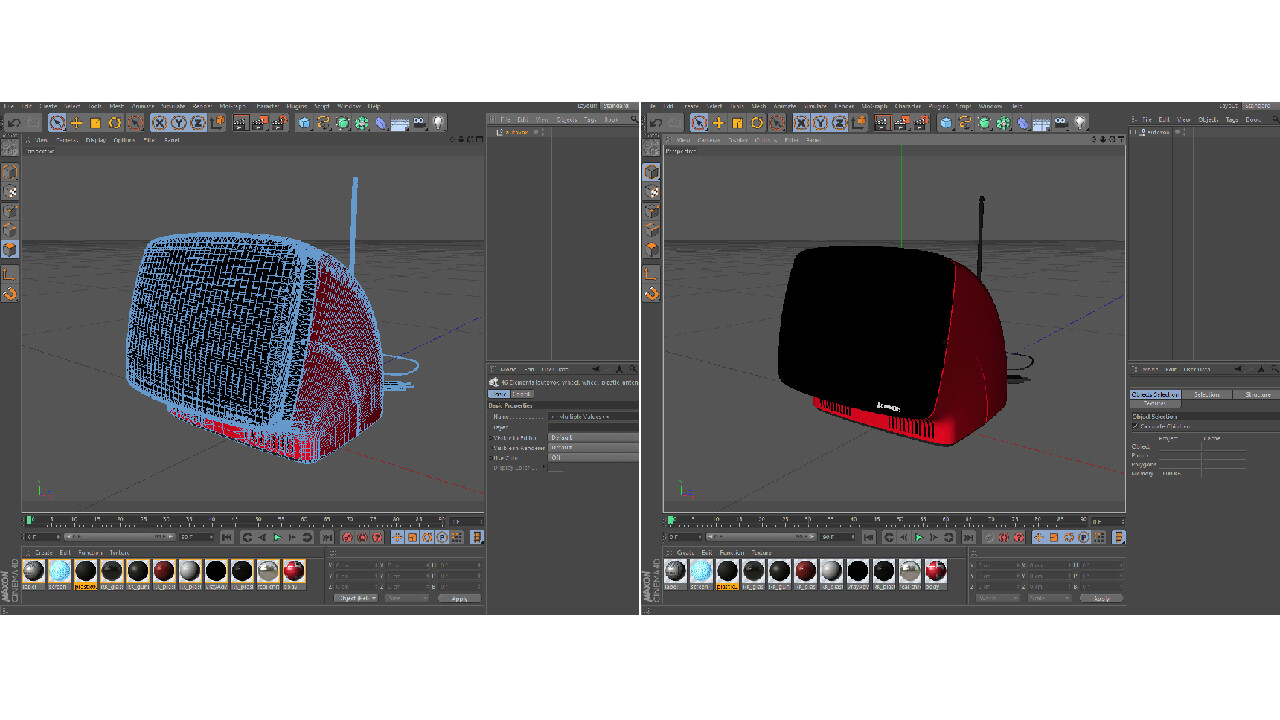Viewport: 1280px width, 720px height.
Task: Click the Undo icon in the toolbar
Action: click(15, 122)
